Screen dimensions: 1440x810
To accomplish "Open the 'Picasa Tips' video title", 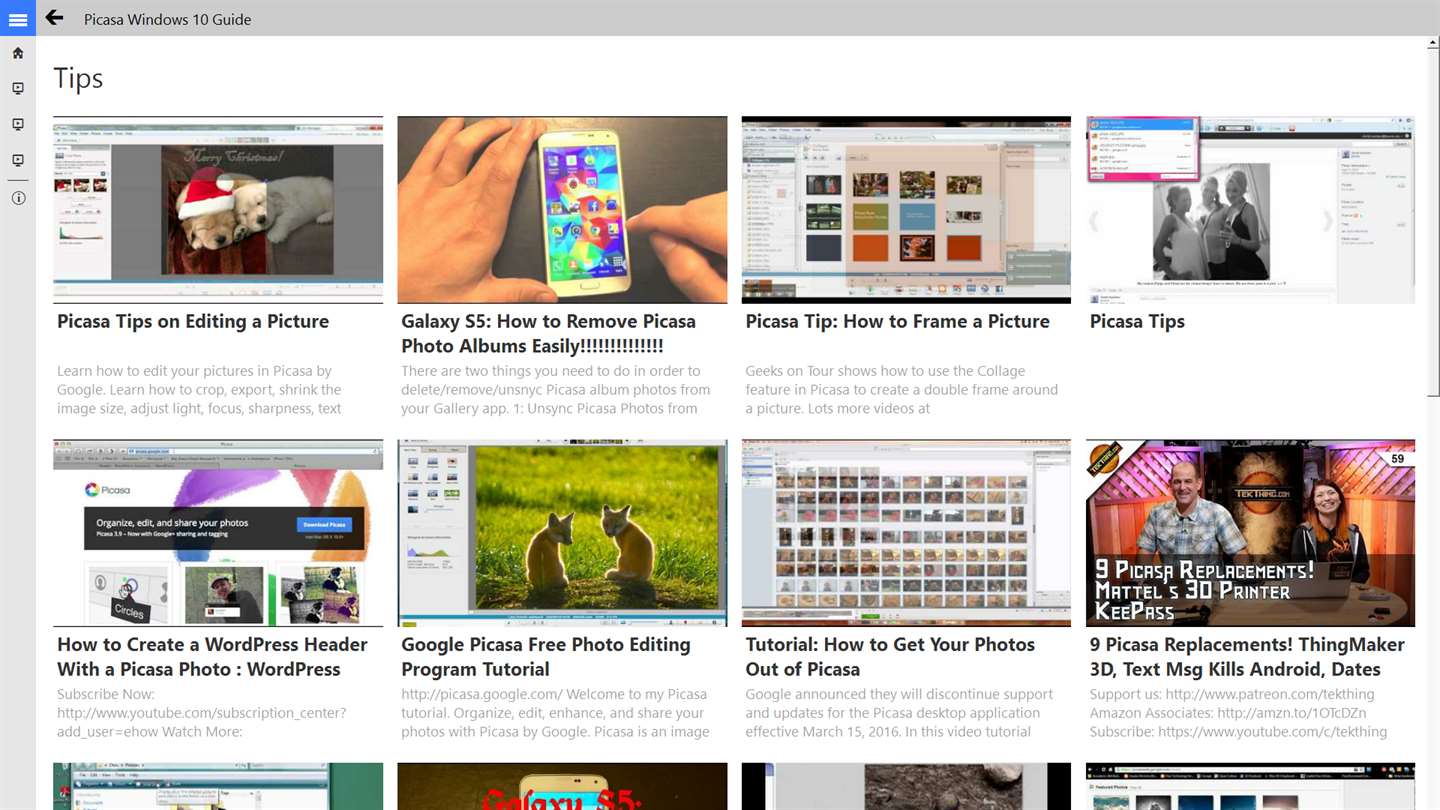I will tap(1137, 321).
